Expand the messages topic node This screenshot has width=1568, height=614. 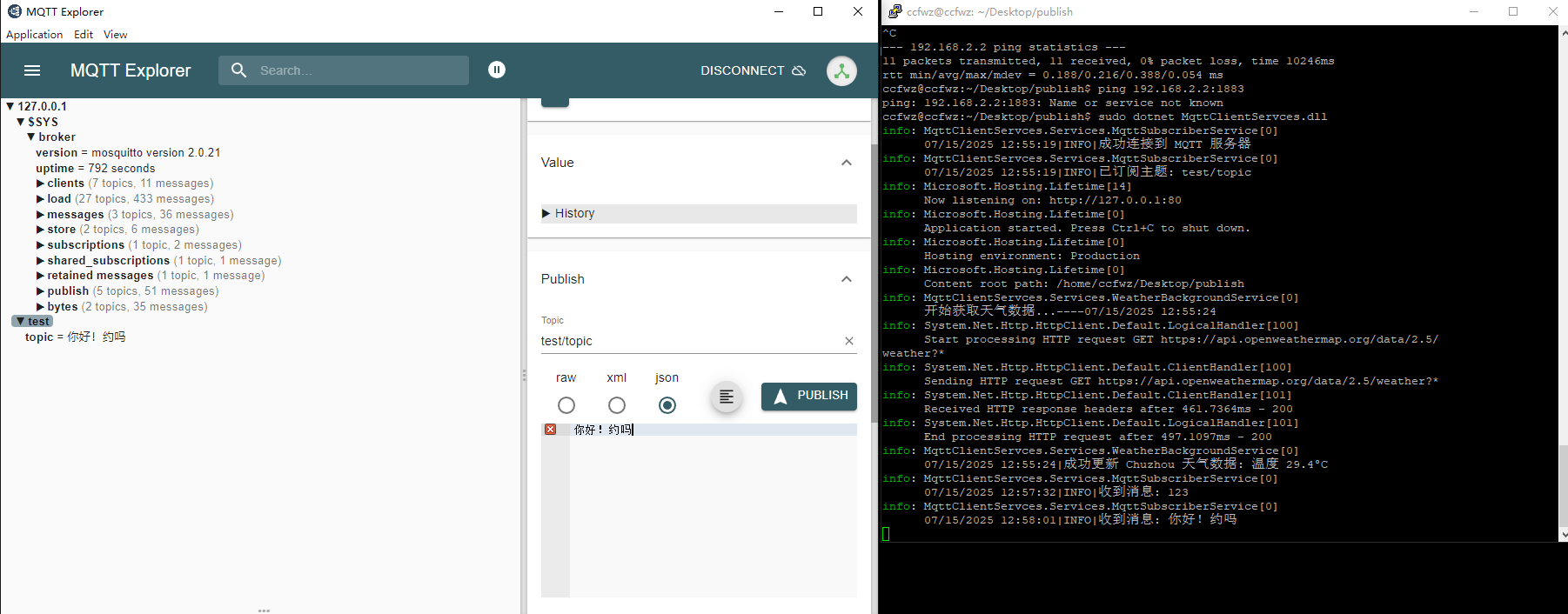click(40, 215)
